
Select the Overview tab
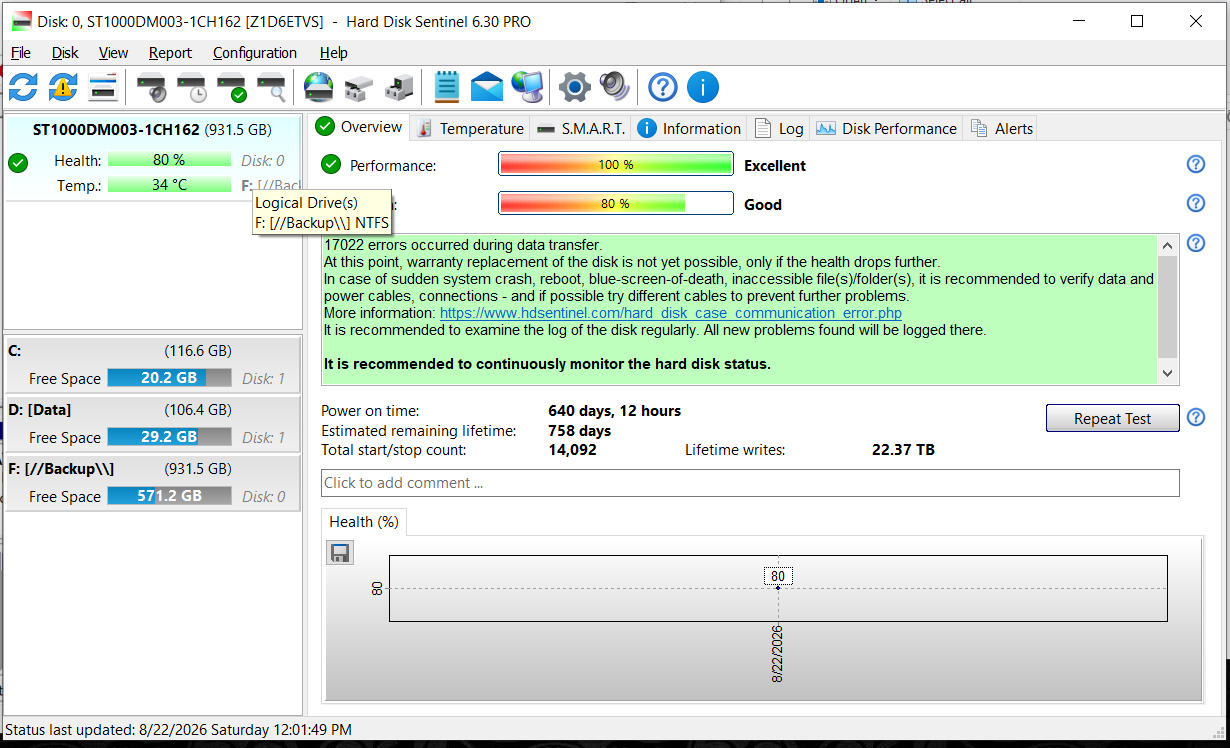(x=359, y=127)
